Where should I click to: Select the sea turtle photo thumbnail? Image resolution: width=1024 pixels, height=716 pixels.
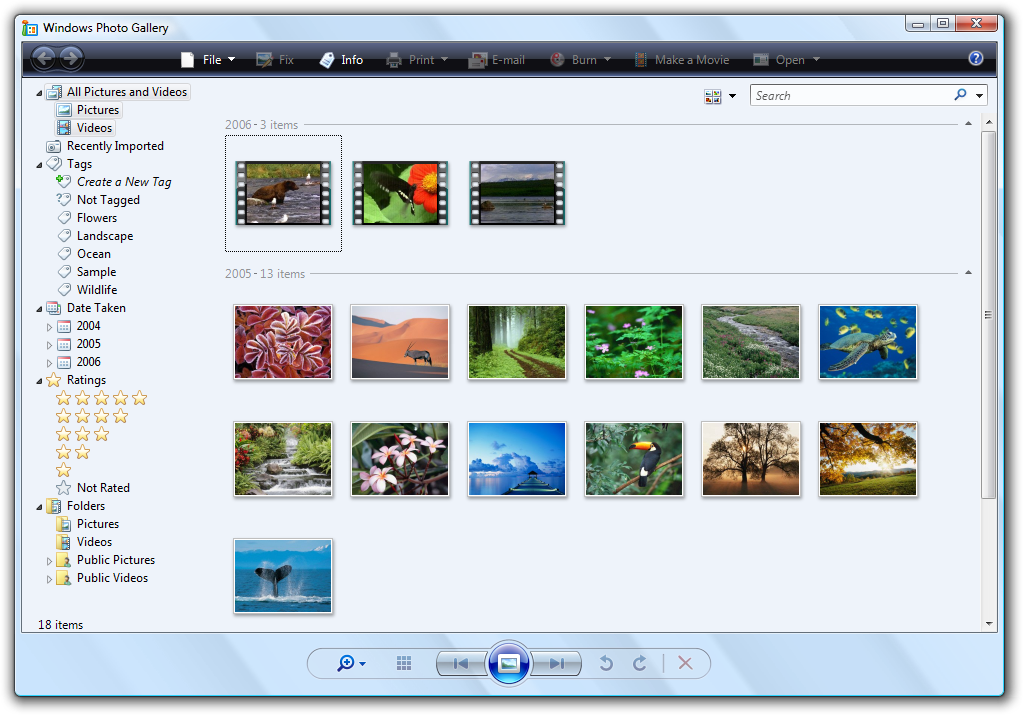tap(867, 342)
